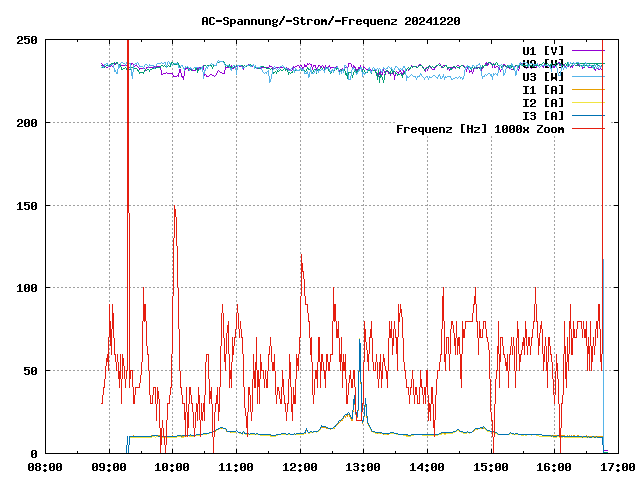Click the I3 [A] legend entry
The height and width of the screenshot is (480, 640).
click(543, 115)
